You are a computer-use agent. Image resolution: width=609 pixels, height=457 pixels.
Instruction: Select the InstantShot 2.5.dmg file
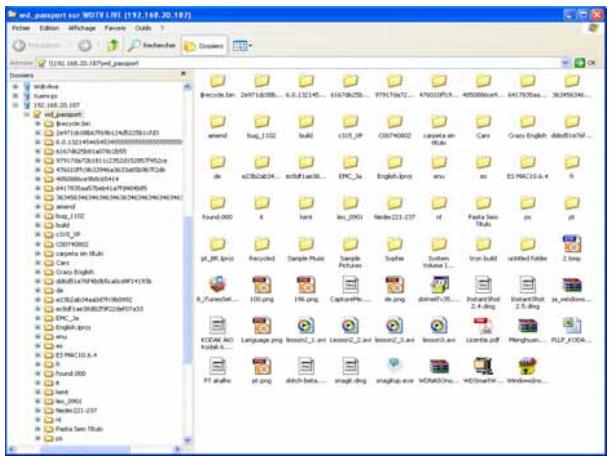pos(527,293)
